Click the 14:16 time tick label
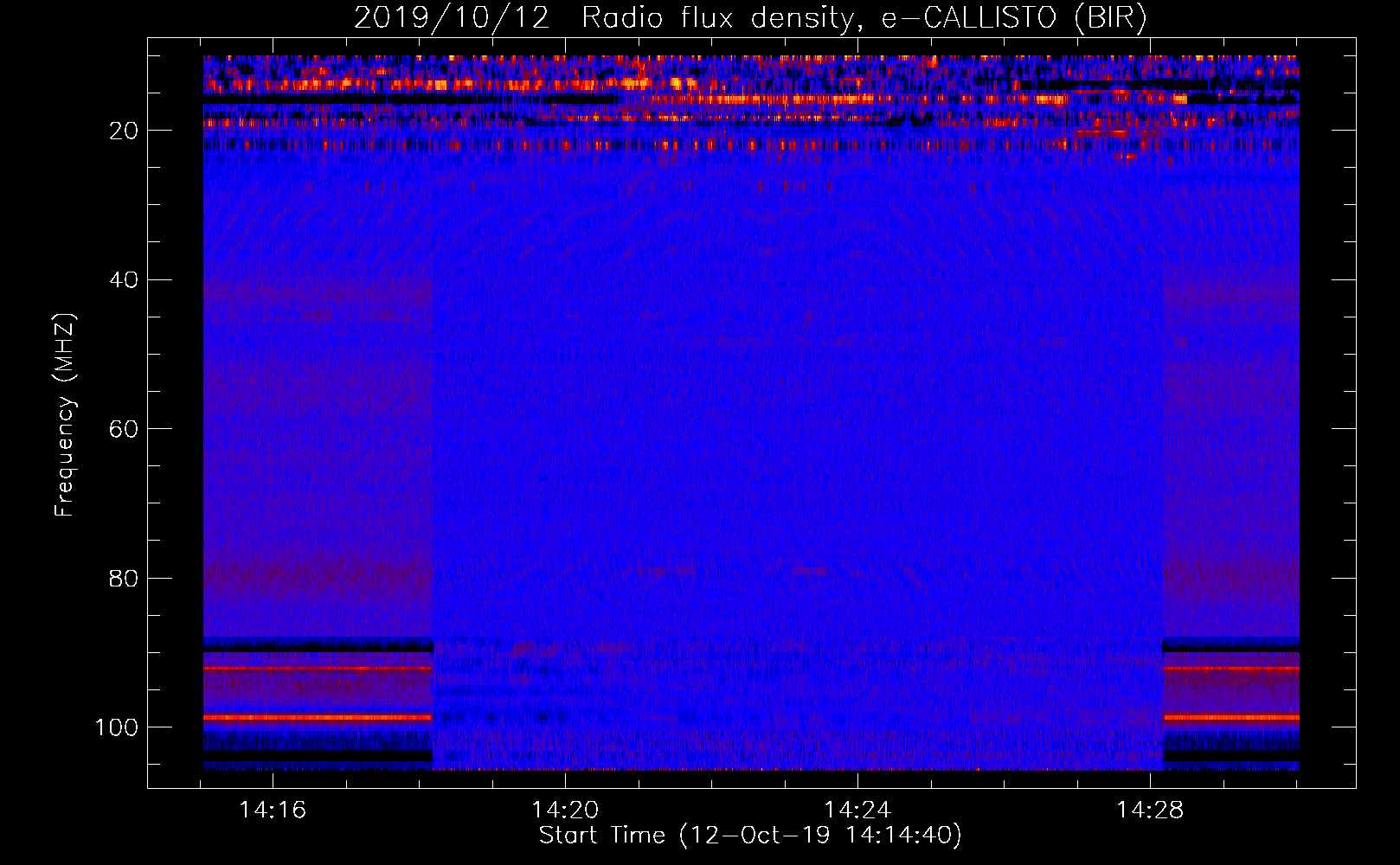Screen dimensions: 1400x865 point(273,811)
